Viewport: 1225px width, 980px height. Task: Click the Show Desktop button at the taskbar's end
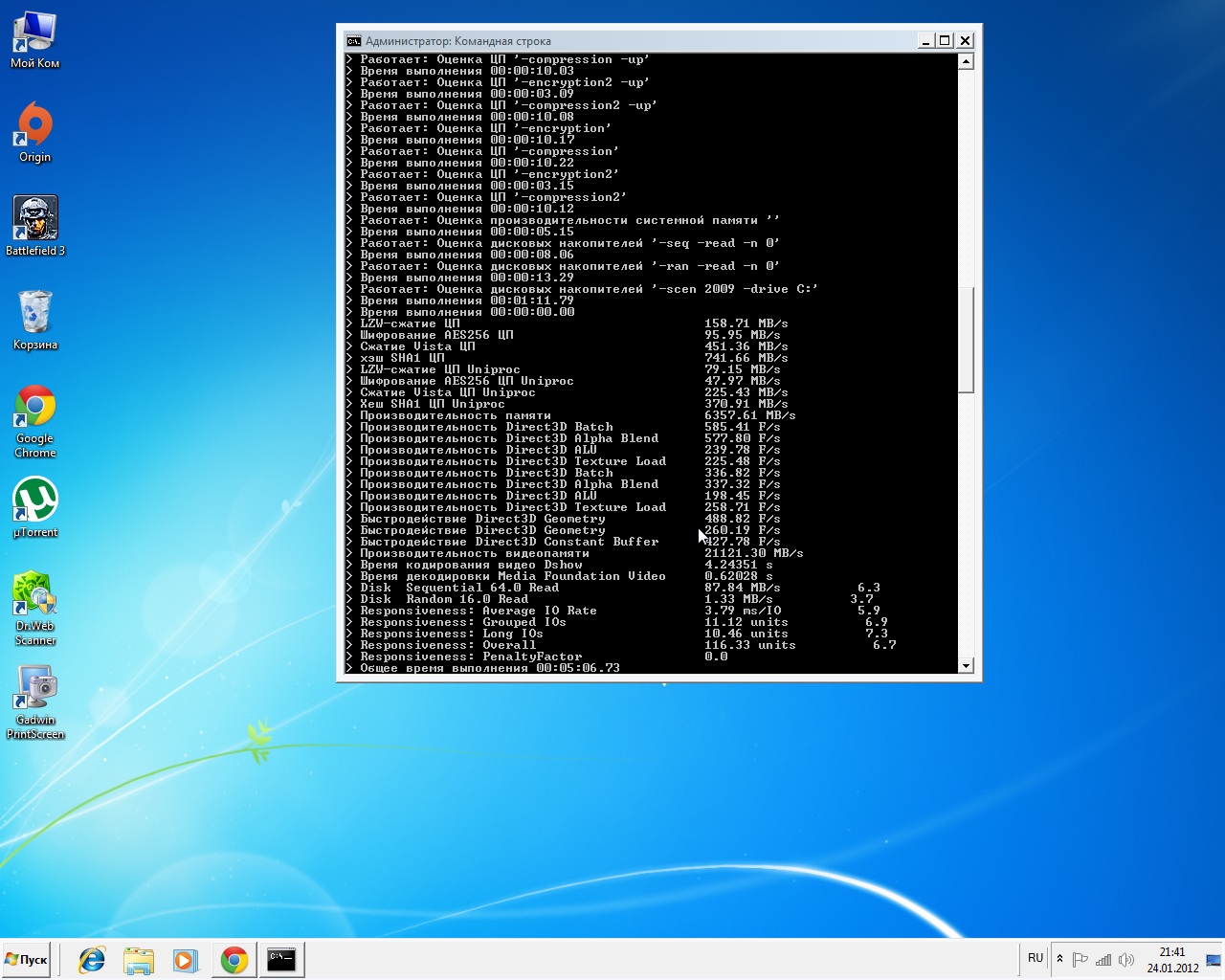tap(1214, 960)
